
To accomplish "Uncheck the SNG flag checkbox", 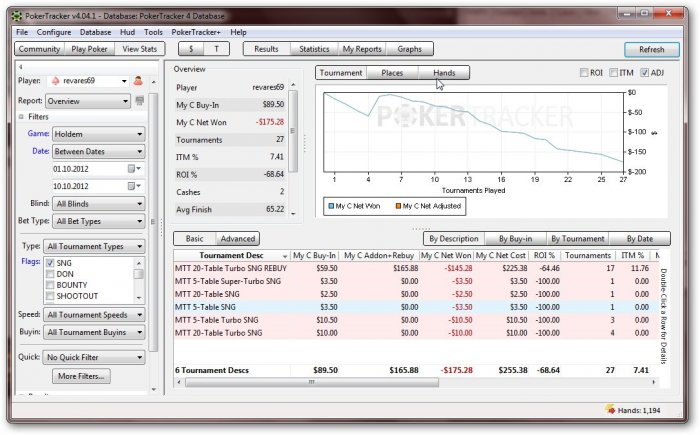I will (x=50, y=263).
